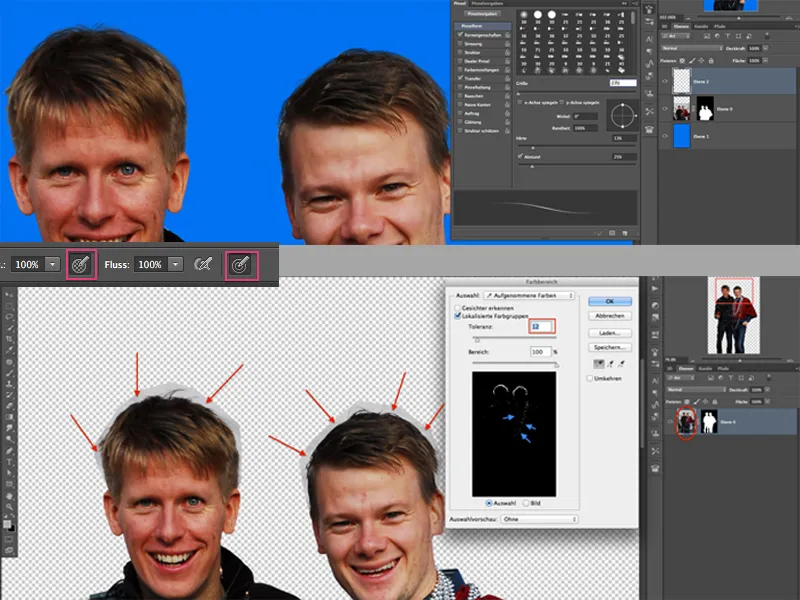Open the Fluss percentage dropdown arrow

[176, 265]
